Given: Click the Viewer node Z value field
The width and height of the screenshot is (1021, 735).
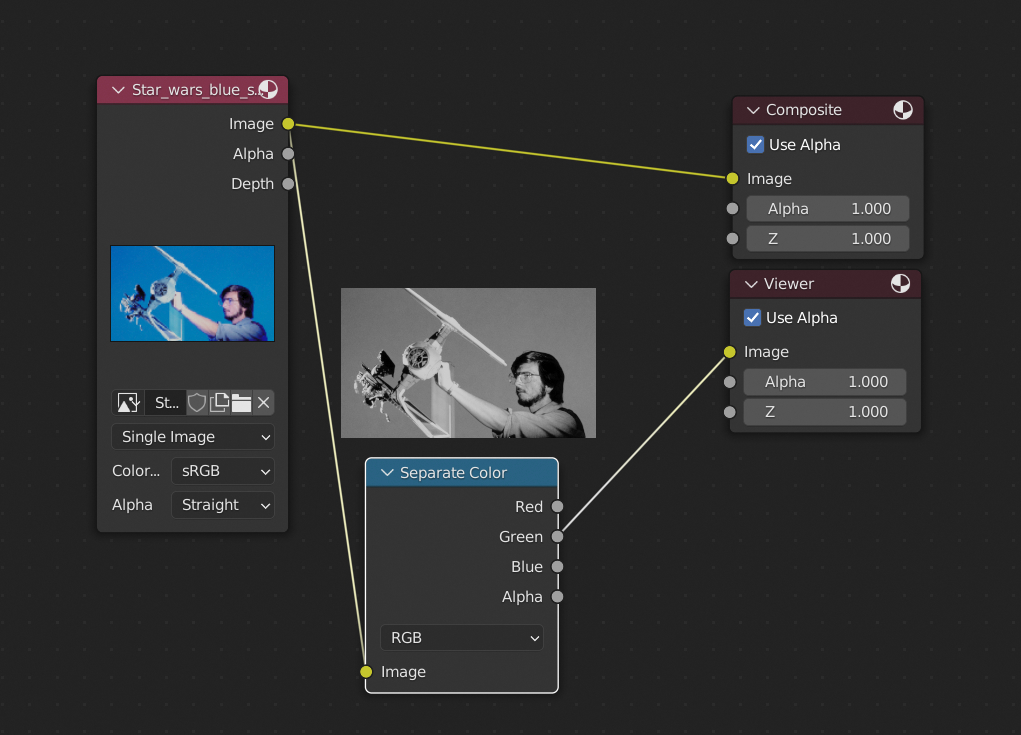Looking at the screenshot, I should tap(825, 412).
